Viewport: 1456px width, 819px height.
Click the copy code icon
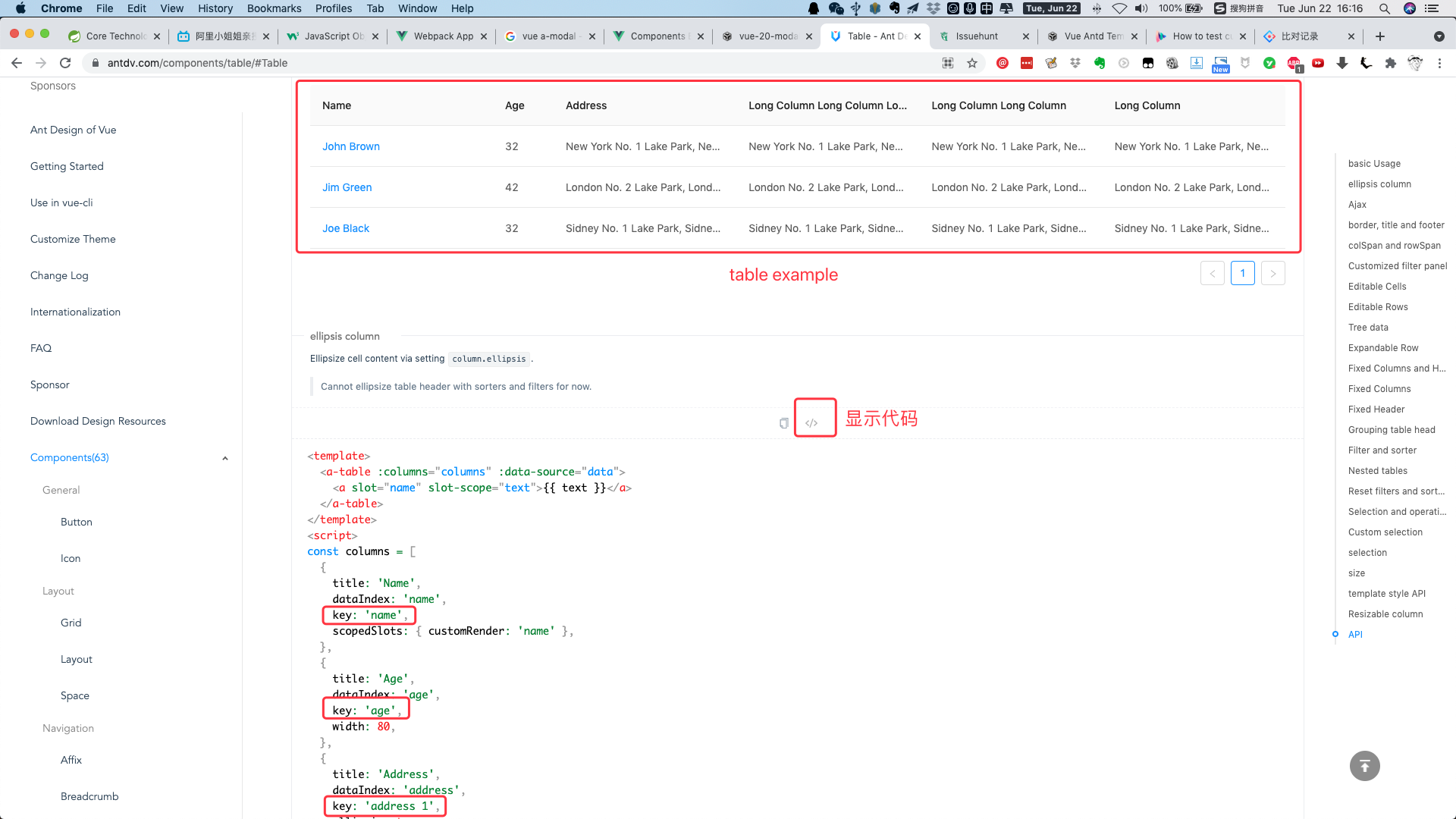click(784, 423)
